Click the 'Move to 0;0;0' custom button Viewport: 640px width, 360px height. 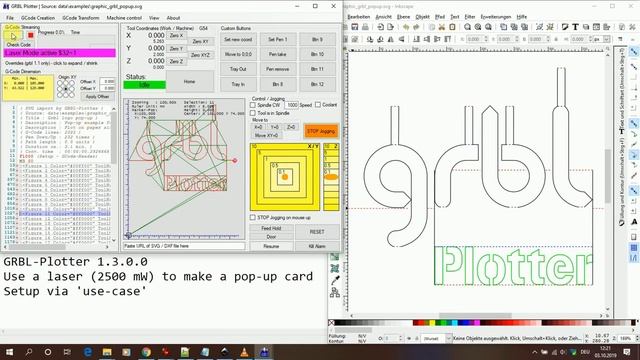pyautogui.click(x=238, y=54)
